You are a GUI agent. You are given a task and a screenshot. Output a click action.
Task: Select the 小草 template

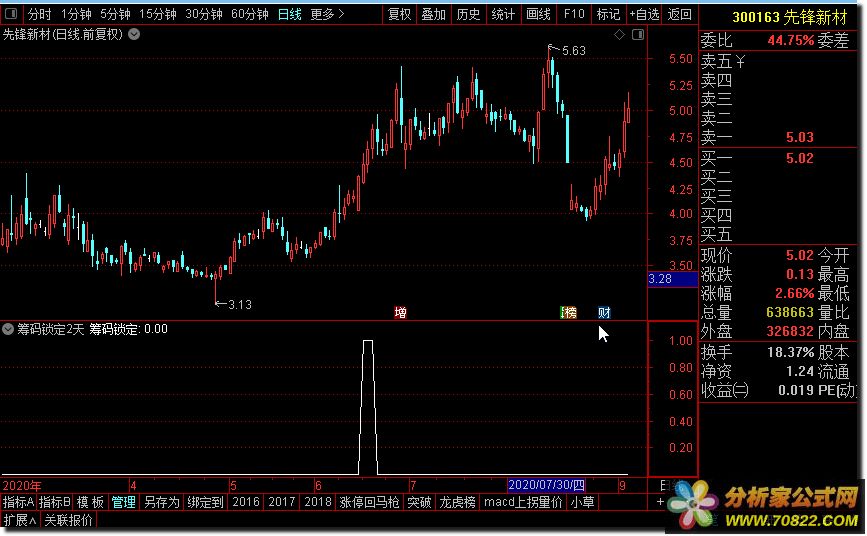point(582,502)
